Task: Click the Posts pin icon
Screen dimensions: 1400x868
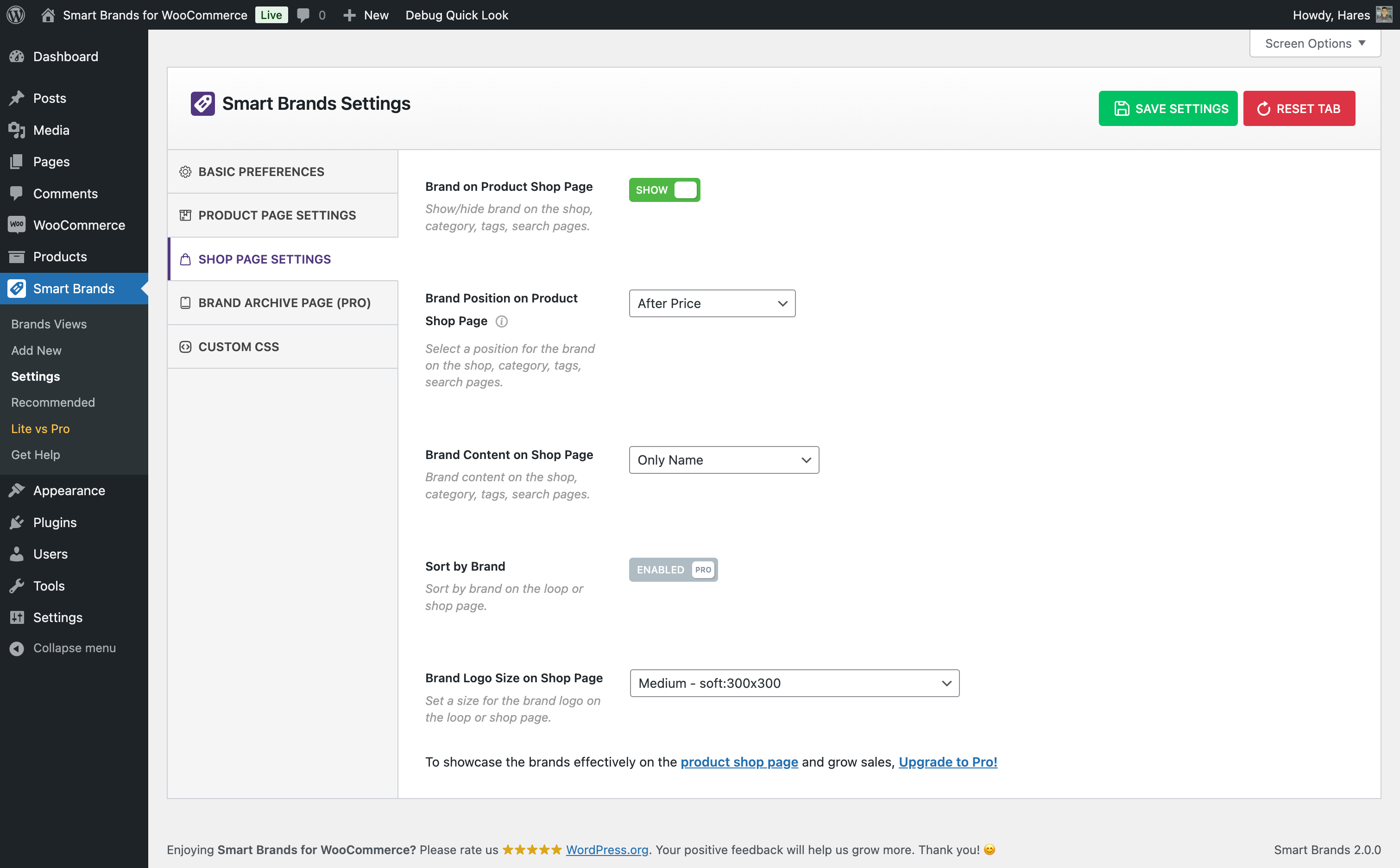Action: (17, 98)
